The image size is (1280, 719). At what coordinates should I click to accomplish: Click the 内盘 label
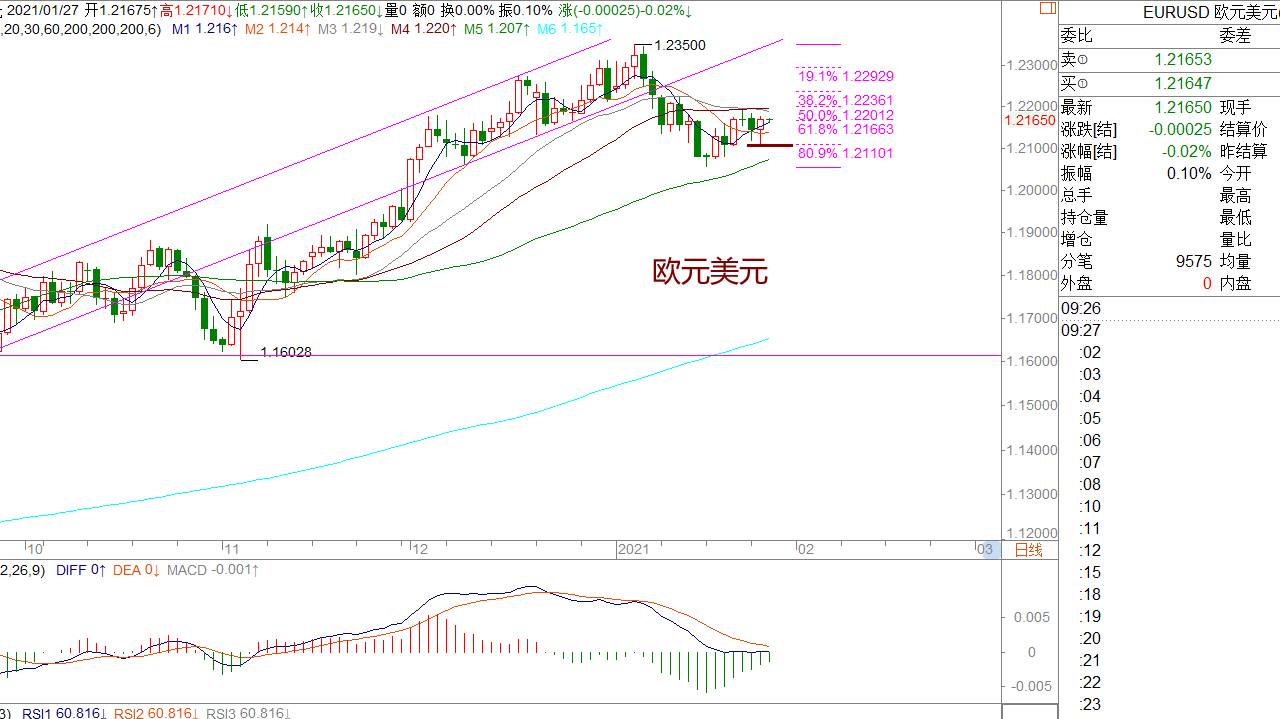pos(1235,283)
